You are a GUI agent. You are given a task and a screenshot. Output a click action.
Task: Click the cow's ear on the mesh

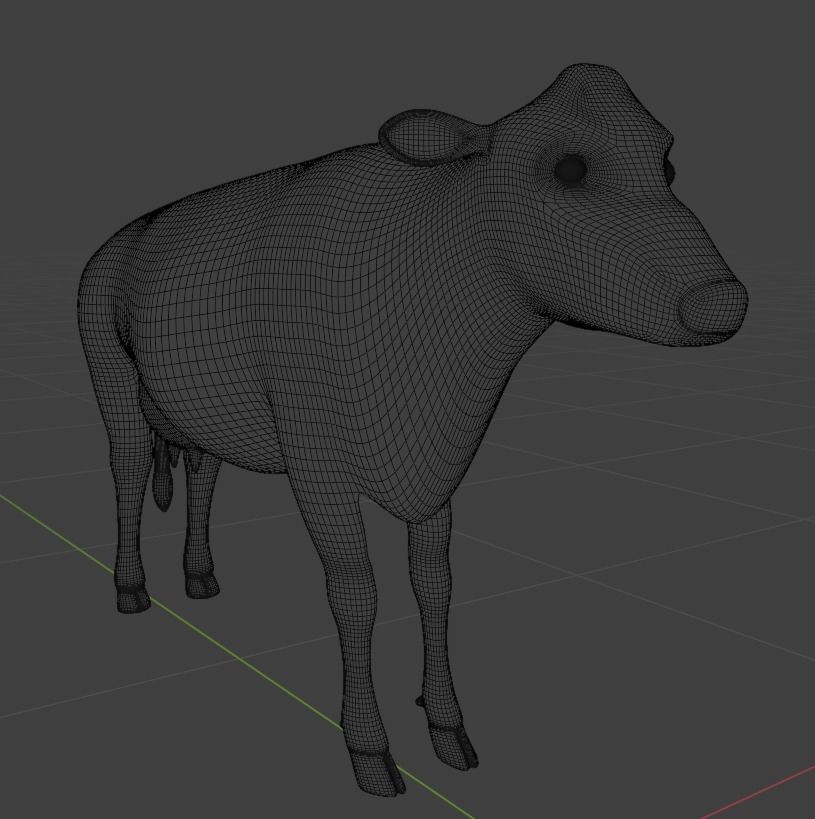click(429, 137)
